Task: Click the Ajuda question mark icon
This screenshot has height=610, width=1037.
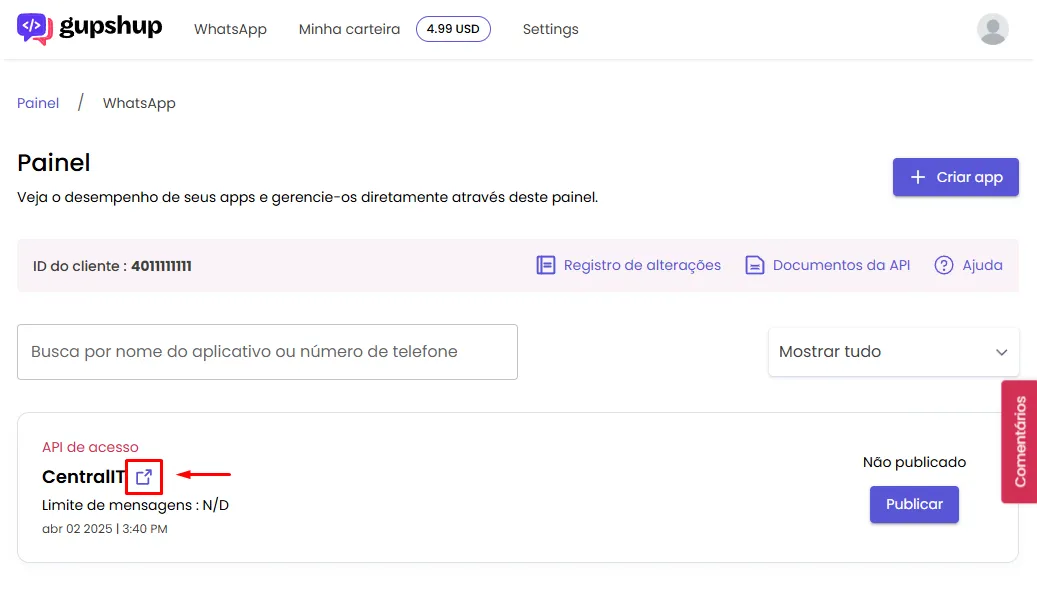Action: (944, 265)
